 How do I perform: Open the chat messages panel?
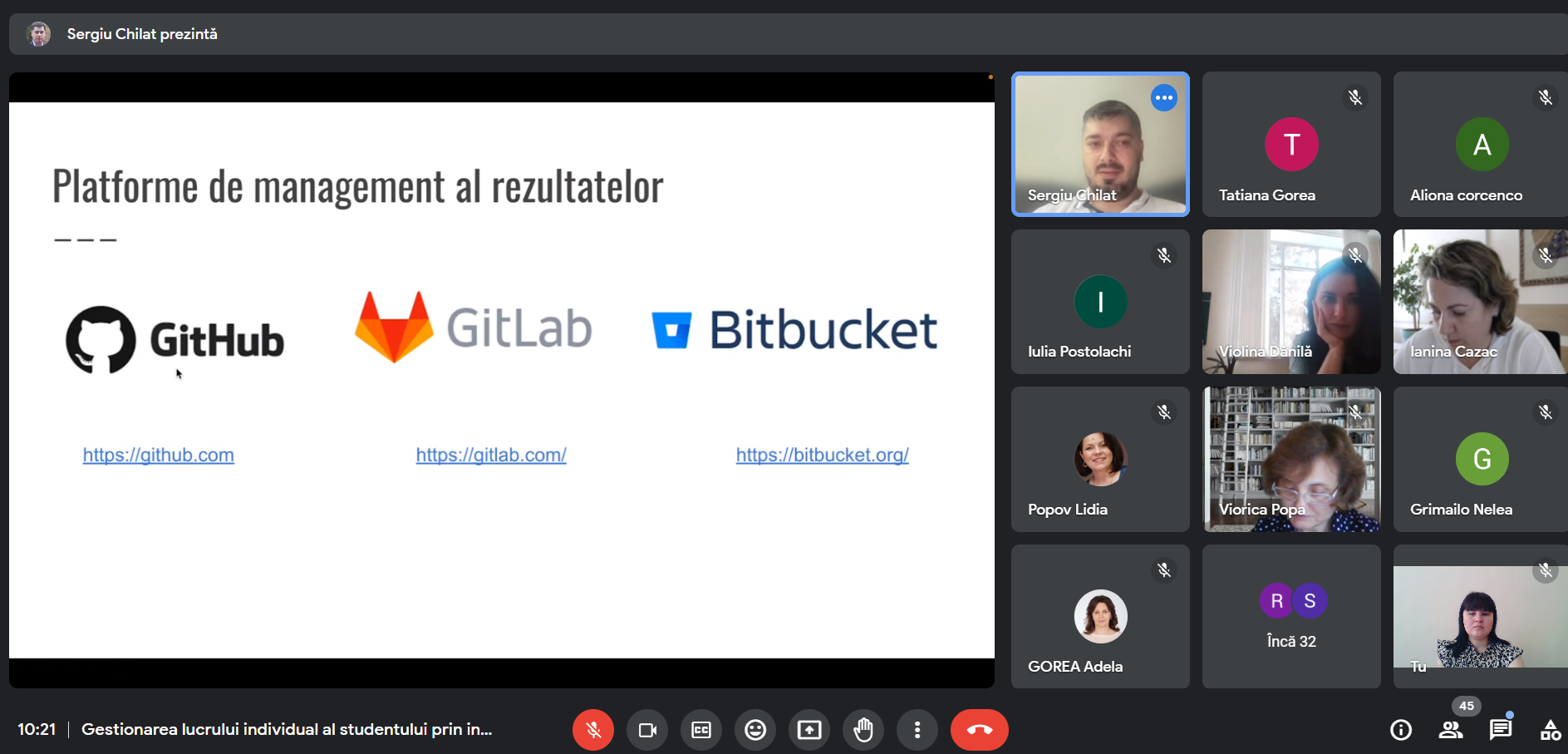[1501, 730]
